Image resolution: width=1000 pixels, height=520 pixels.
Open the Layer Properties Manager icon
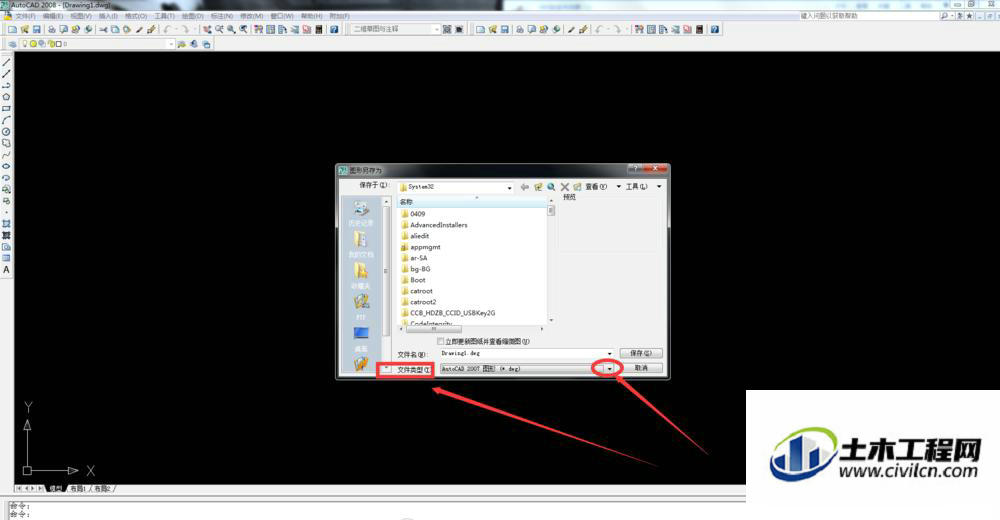point(12,44)
